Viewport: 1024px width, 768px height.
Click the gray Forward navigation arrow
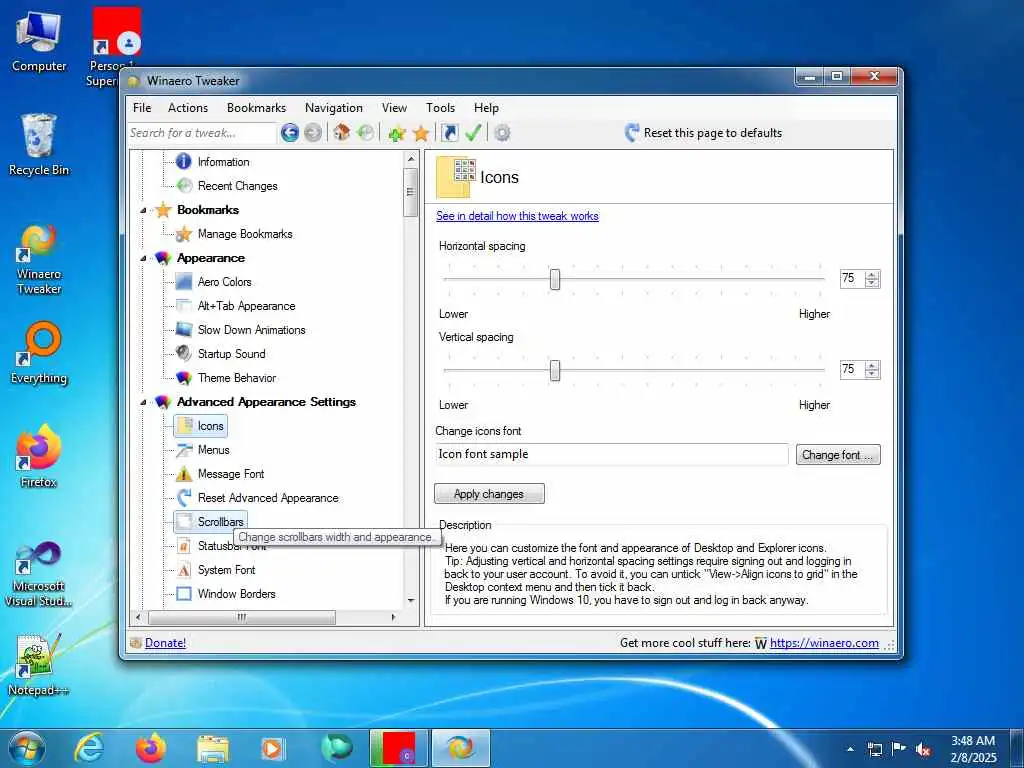[x=313, y=133]
